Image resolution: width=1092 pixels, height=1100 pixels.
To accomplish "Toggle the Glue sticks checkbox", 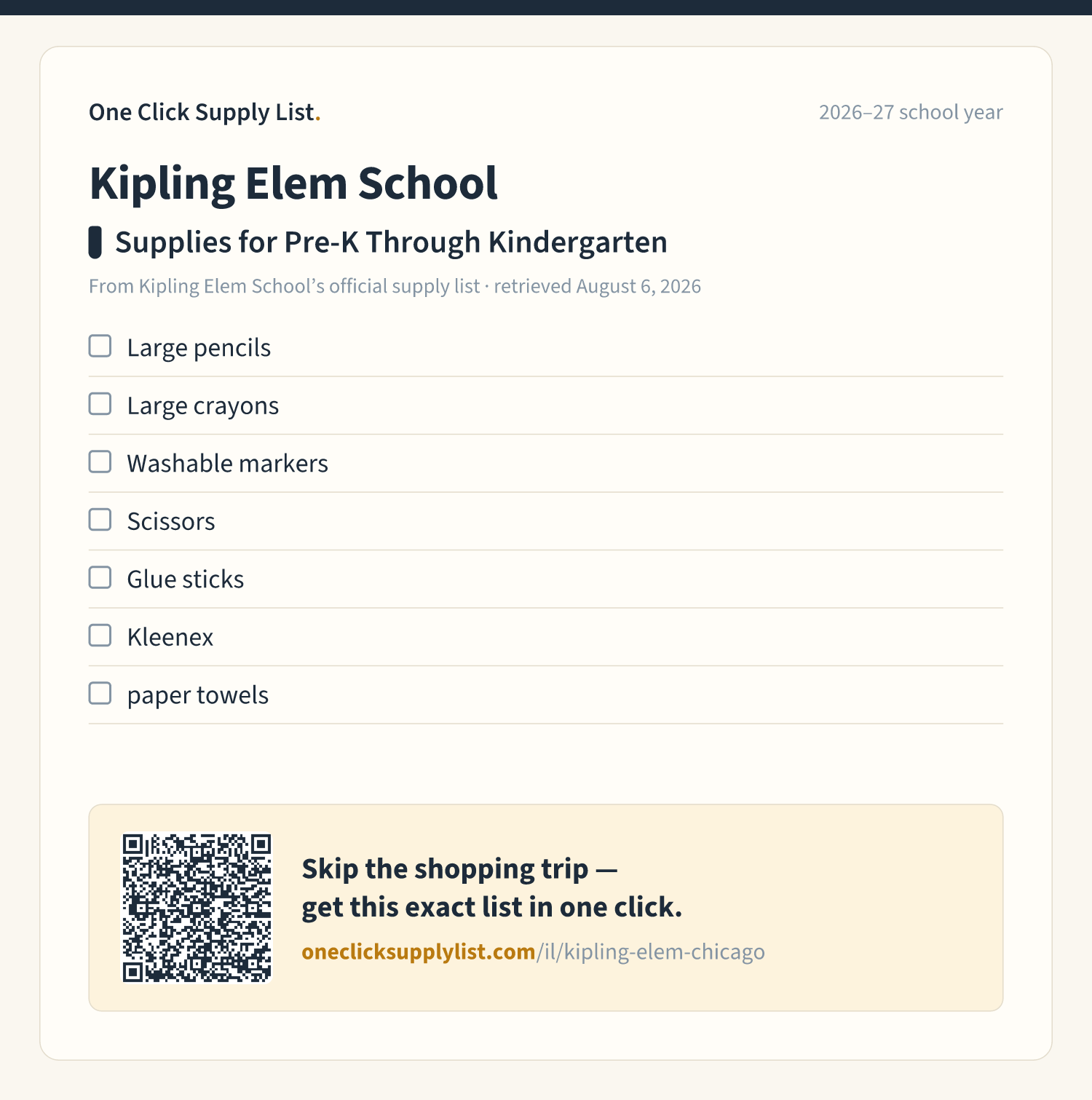I will [x=100, y=578].
